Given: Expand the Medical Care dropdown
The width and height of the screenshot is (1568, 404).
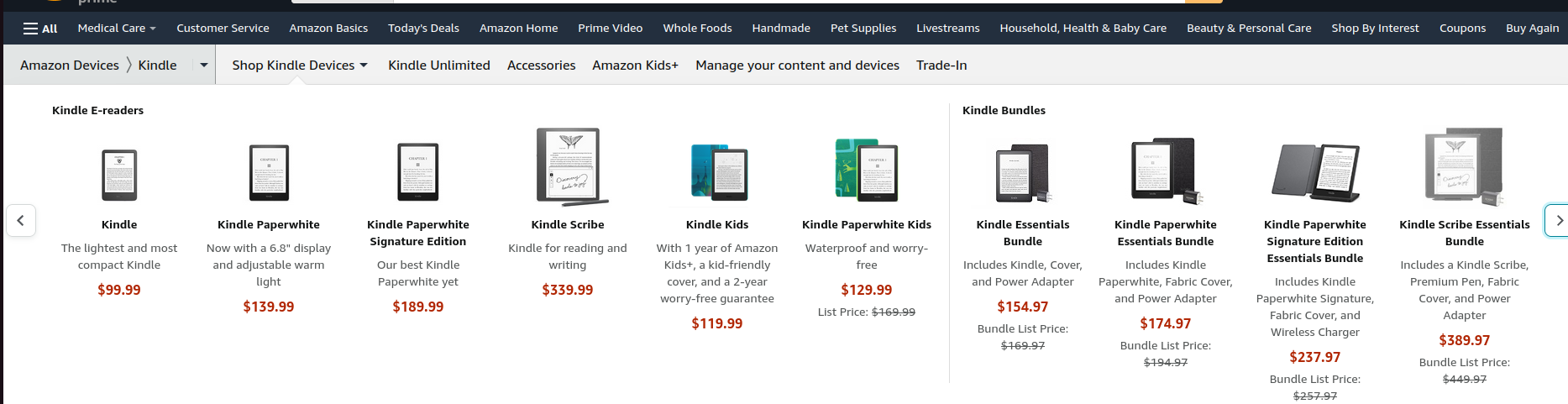Looking at the screenshot, I should tap(116, 29).
